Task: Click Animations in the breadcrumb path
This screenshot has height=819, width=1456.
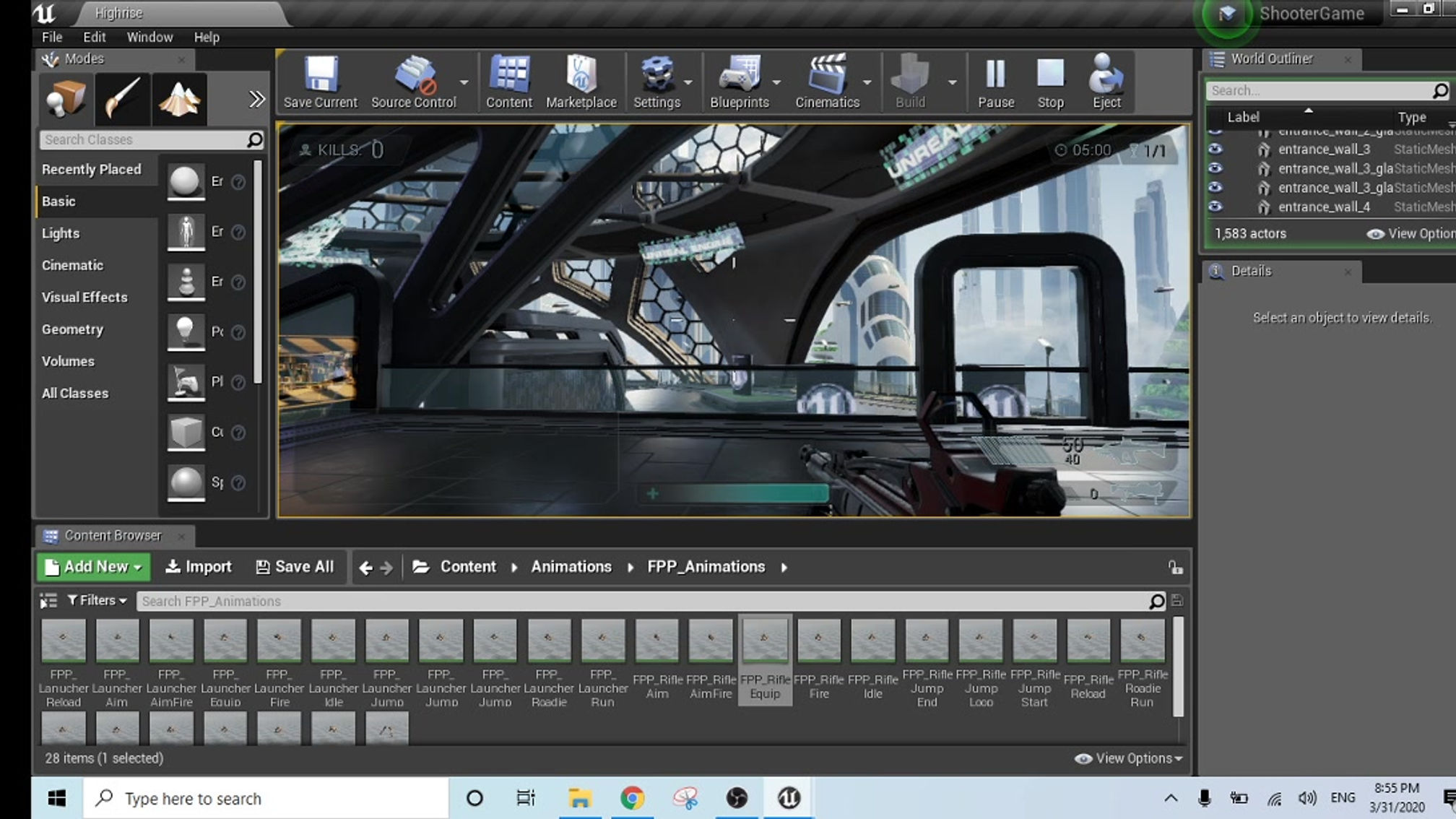Action: 571,567
